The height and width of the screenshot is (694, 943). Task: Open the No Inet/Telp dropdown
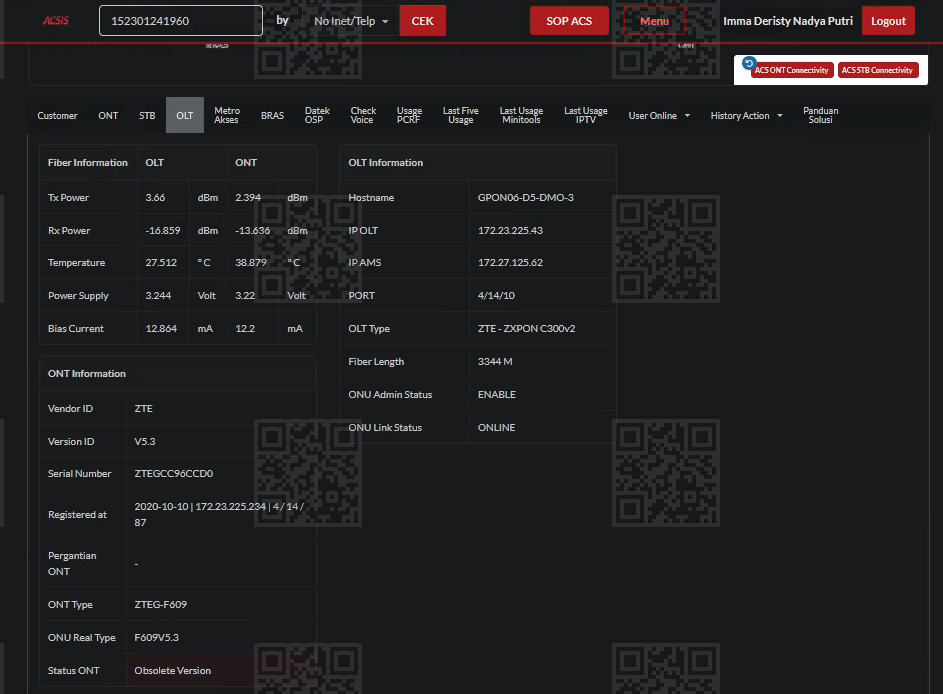click(350, 21)
